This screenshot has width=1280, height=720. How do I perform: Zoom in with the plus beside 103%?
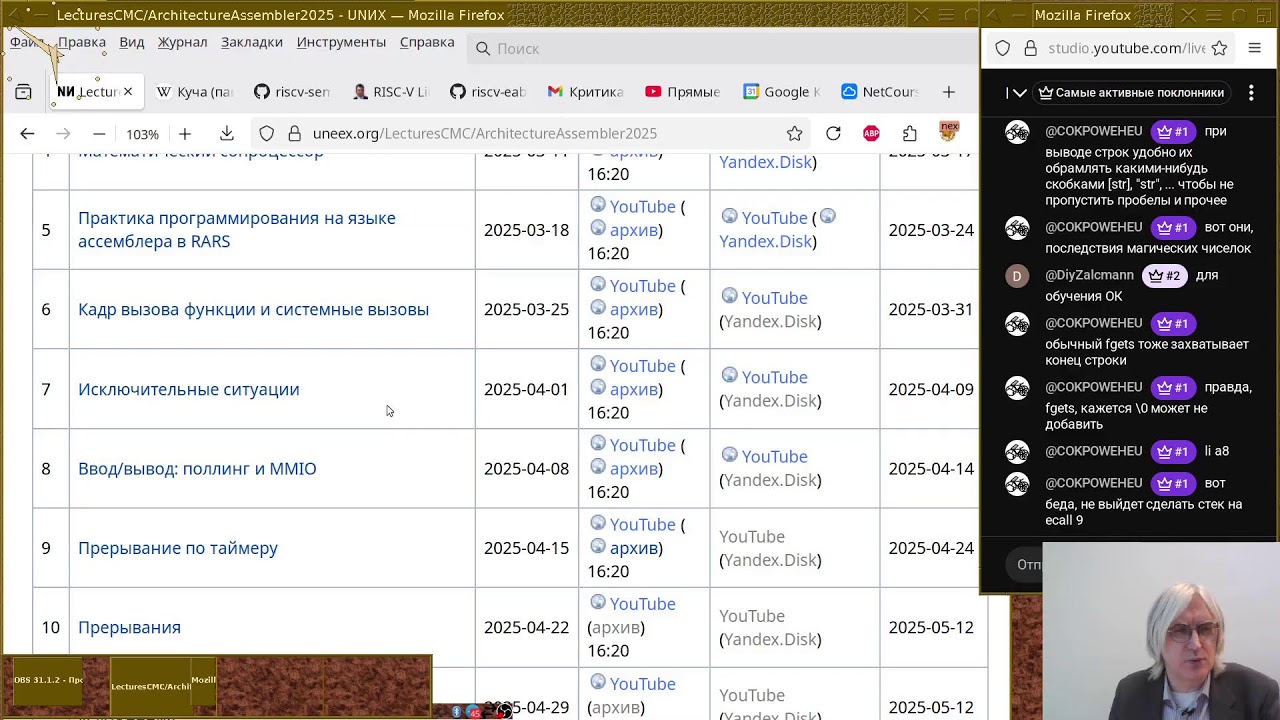[185, 134]
